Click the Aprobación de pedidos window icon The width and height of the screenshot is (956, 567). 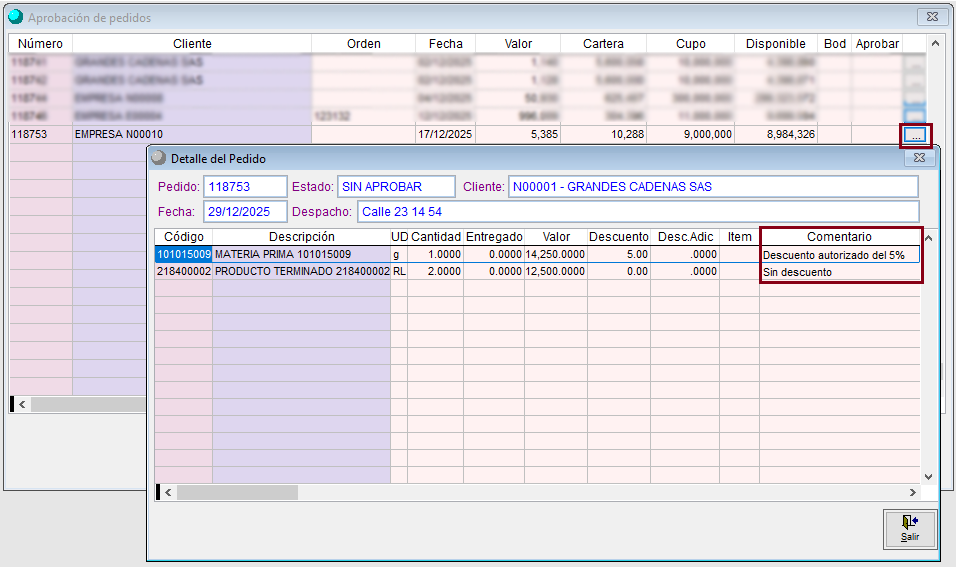pyautogui.click(x=15, y=17)
